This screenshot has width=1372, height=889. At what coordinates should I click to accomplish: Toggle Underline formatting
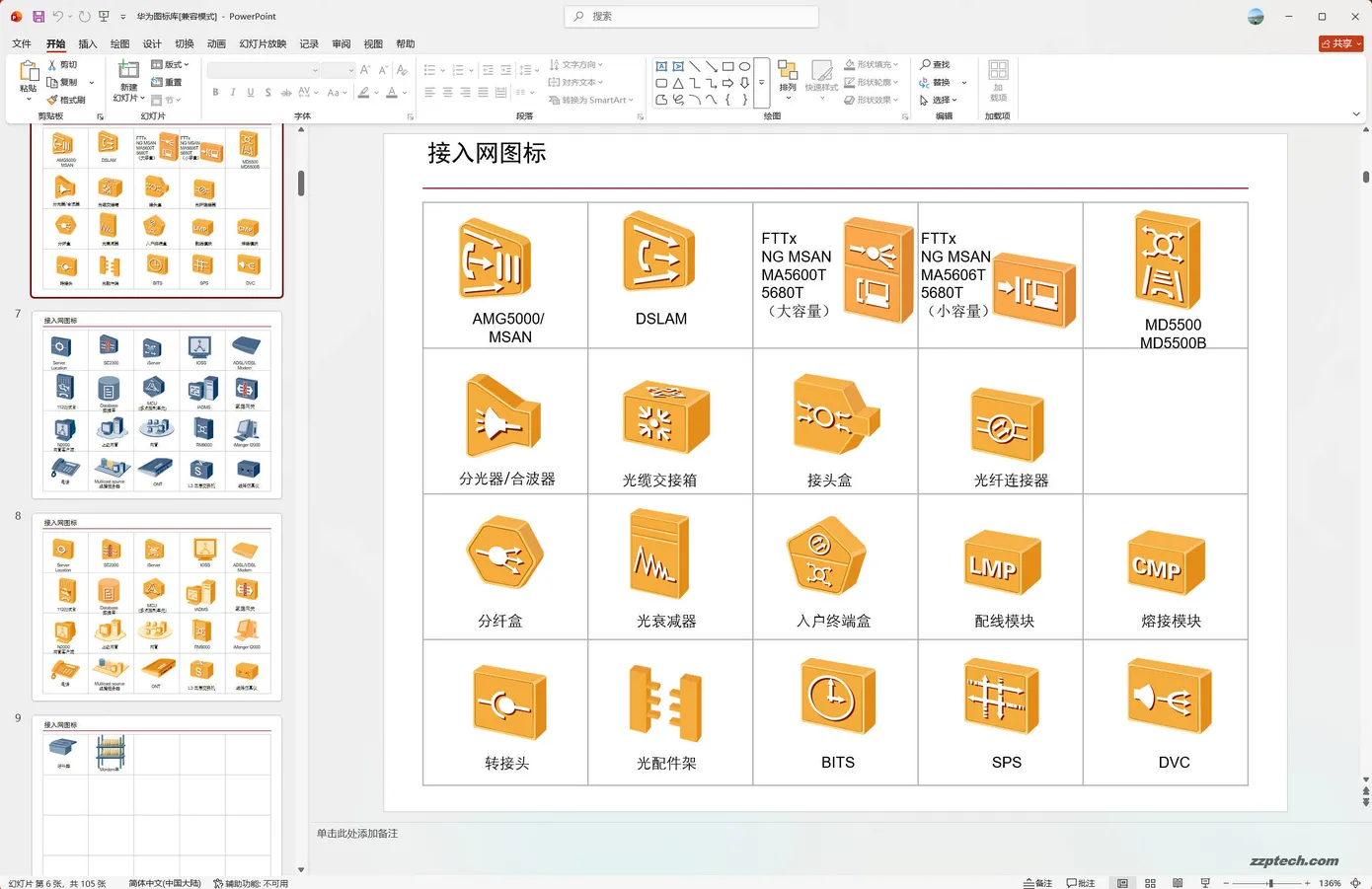pyautogui.click(x=251, y=93)
